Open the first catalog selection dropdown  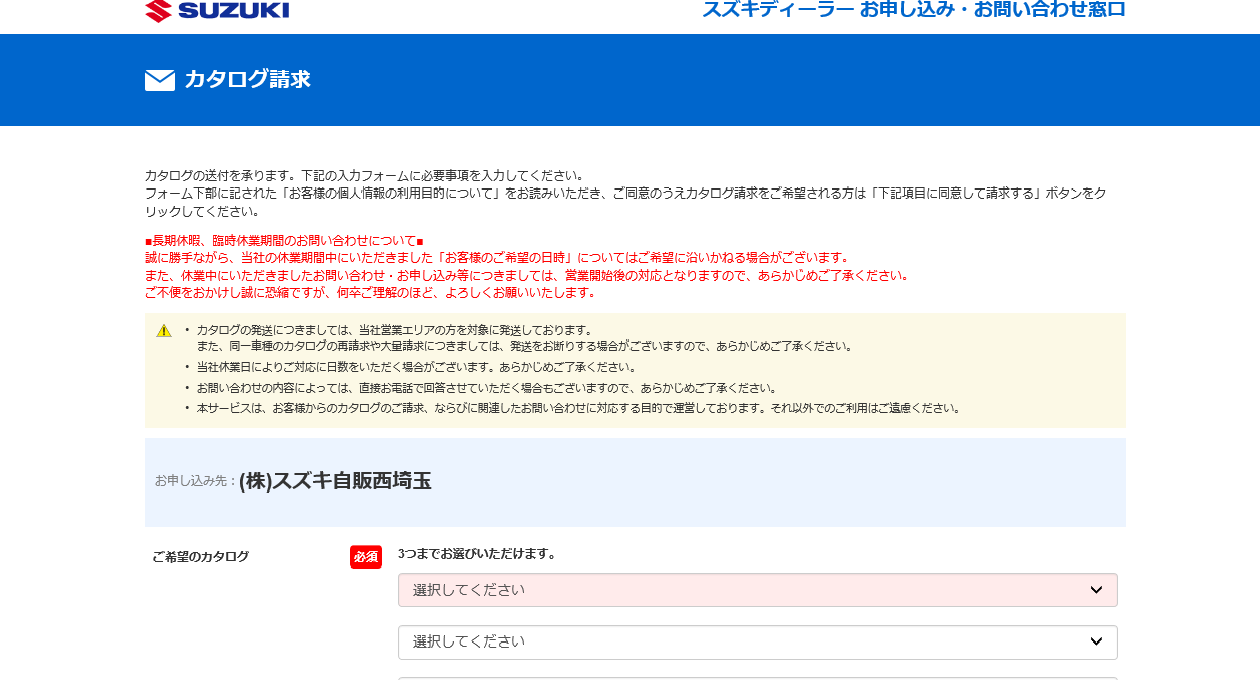click(758, 590)
